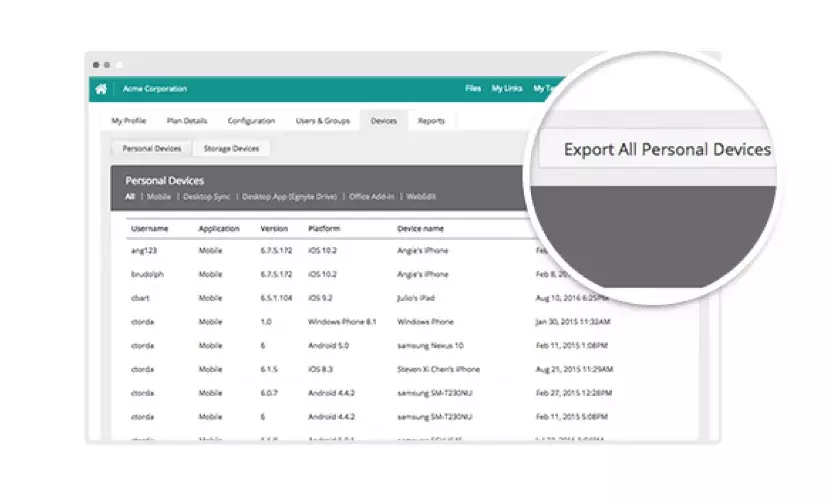Click the home icon in teal header
Screen dimensions: 832x500
101,89
